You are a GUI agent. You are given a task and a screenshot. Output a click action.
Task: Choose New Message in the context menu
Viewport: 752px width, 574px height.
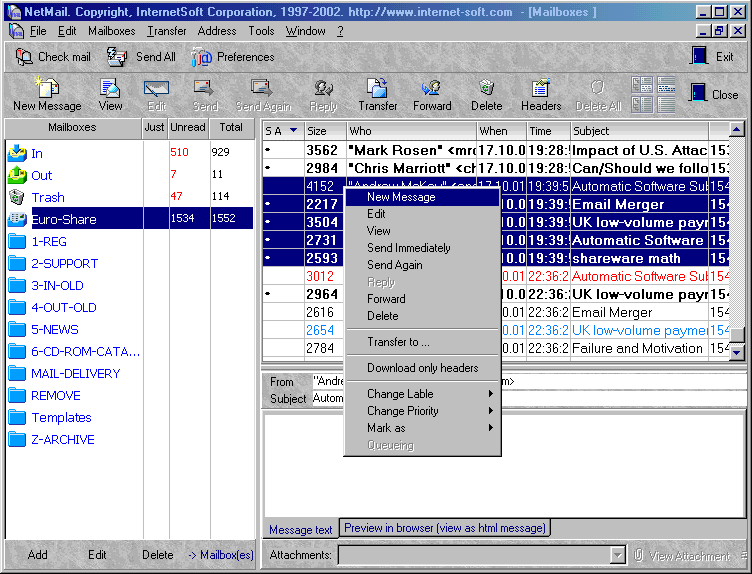click(423, 197)
